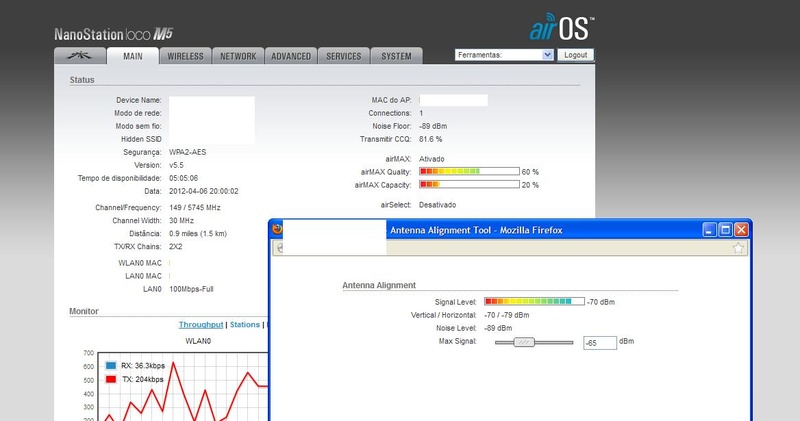
Task: Select the version value v5.5
Action: coord(176,165)
